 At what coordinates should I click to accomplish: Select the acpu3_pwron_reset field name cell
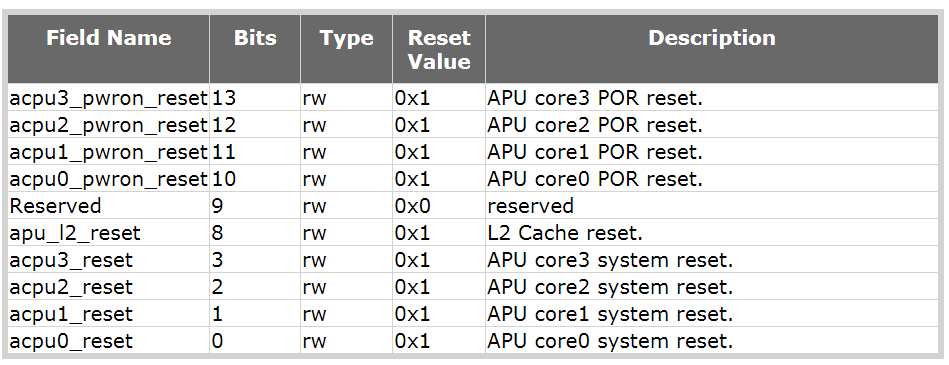pos(108,98)
